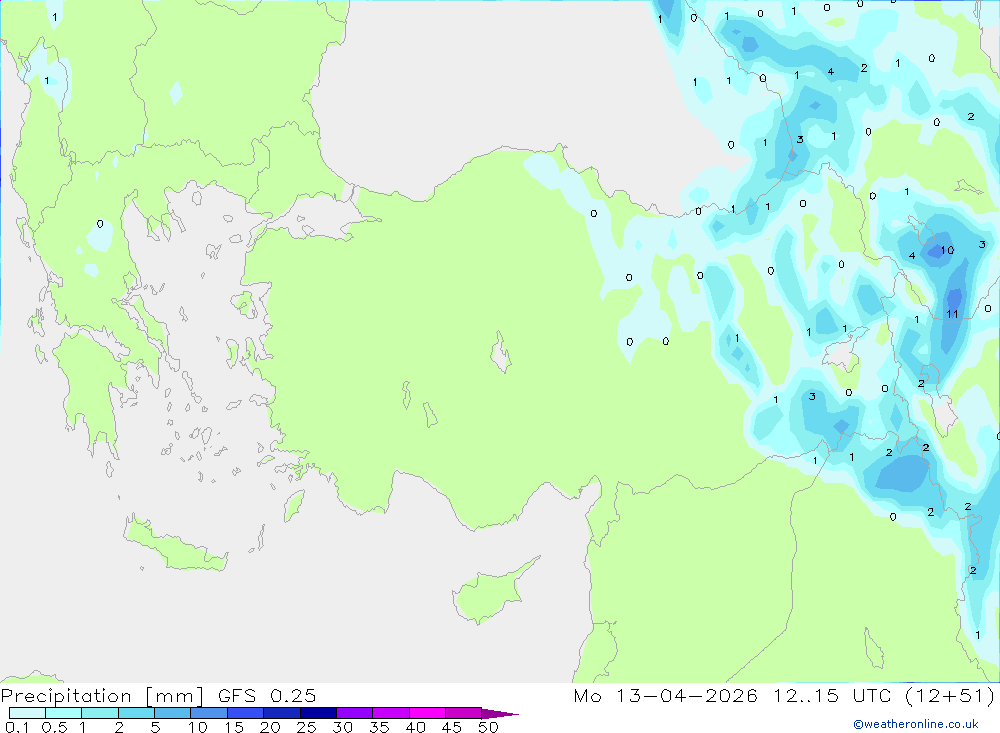Click the '11' precipitation value on the map
This screenshot has height=733, width=1000.
pyautogui.click(x=952, y=314)
